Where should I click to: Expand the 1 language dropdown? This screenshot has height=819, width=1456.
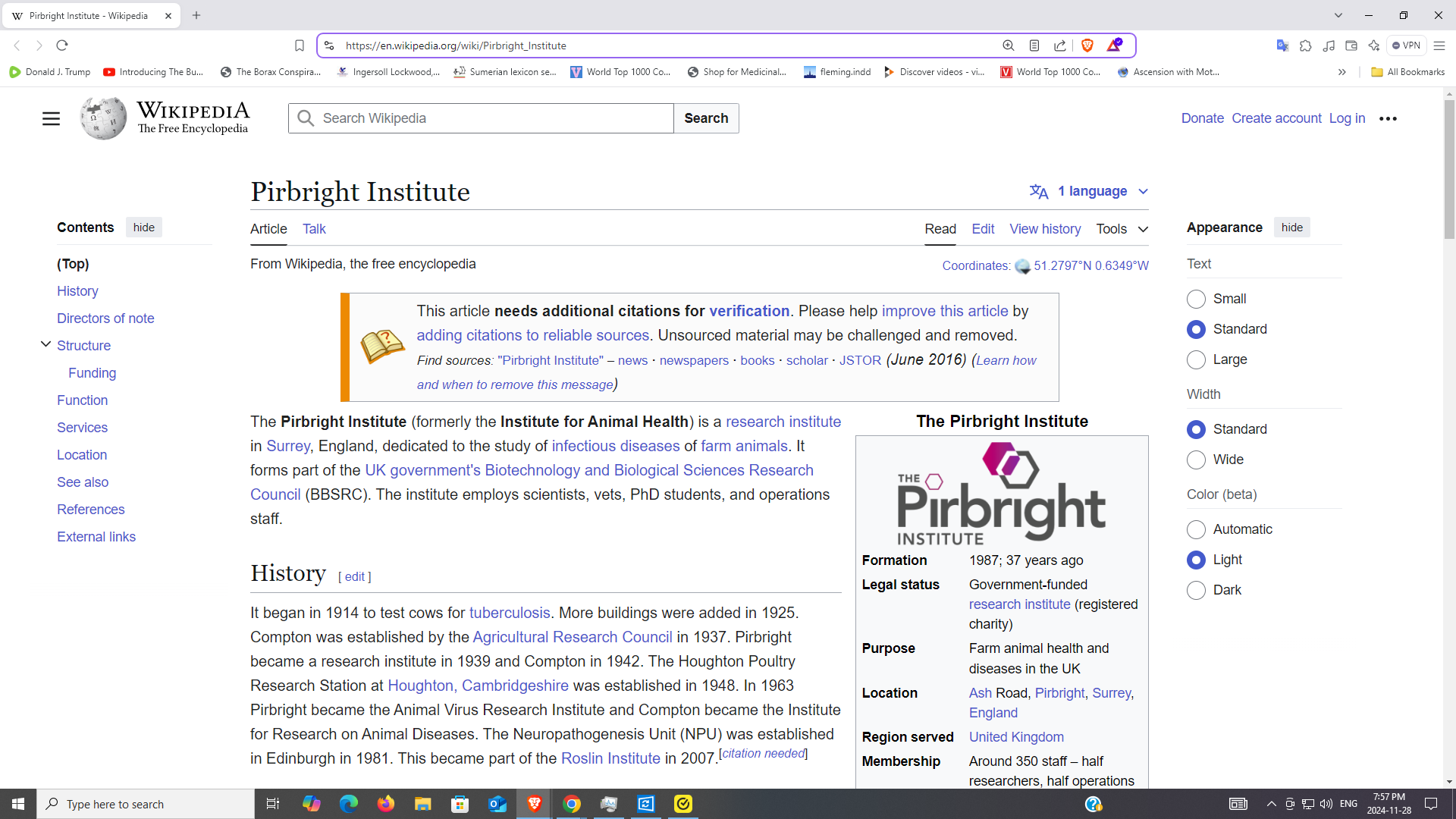1089,191
